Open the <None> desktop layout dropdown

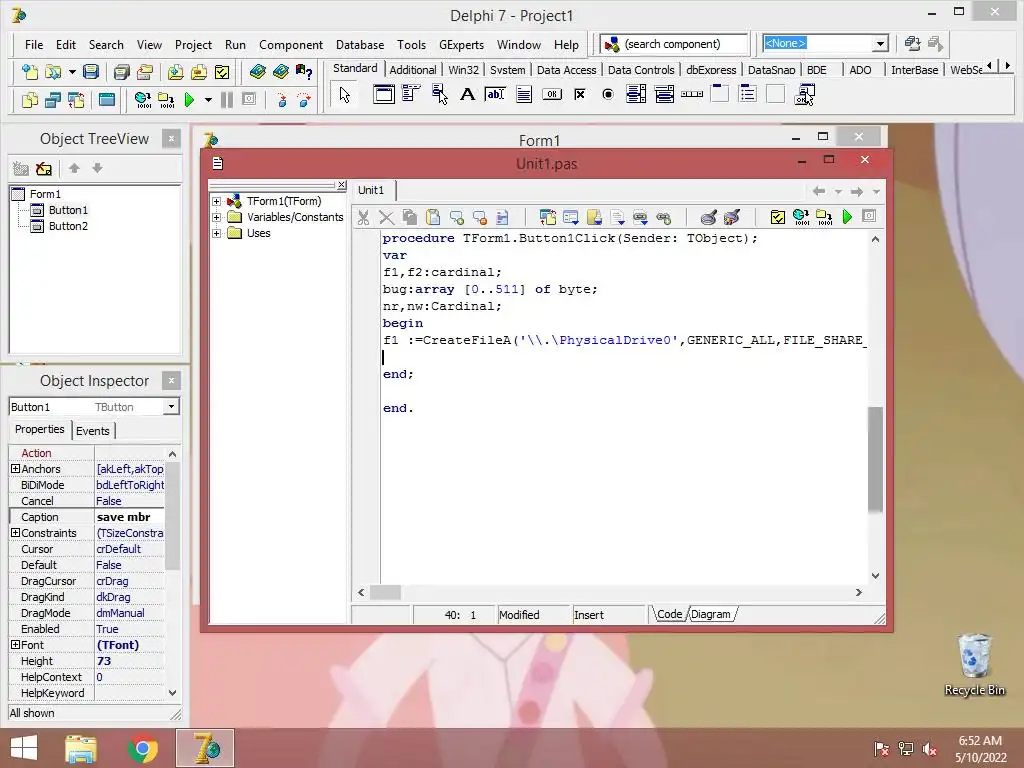(x=880, y=44)
